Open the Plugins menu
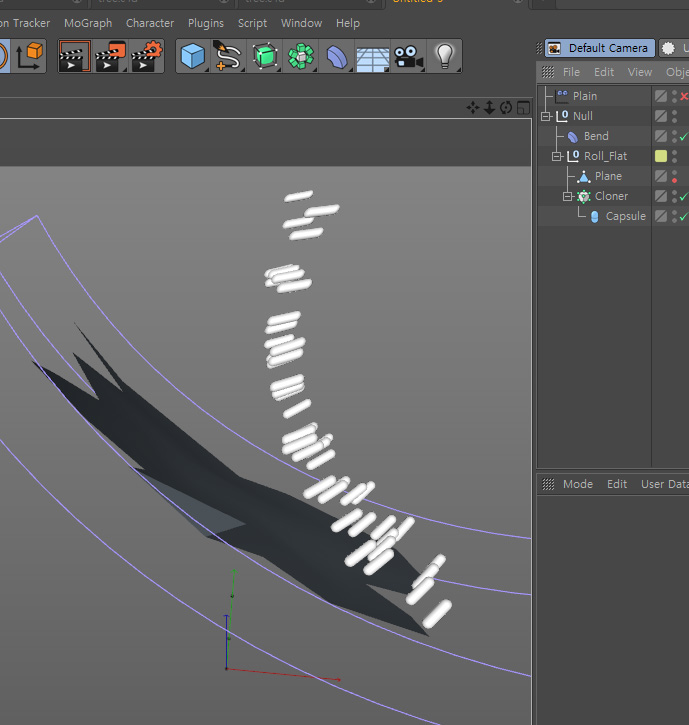 (206, 23)
